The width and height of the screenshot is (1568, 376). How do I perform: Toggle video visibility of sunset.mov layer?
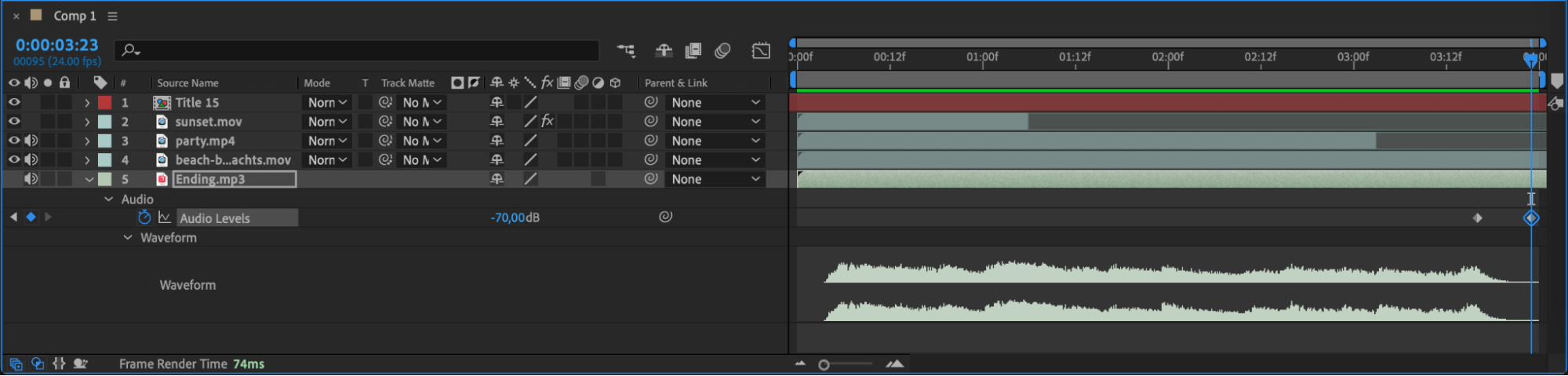click(14, 122)
